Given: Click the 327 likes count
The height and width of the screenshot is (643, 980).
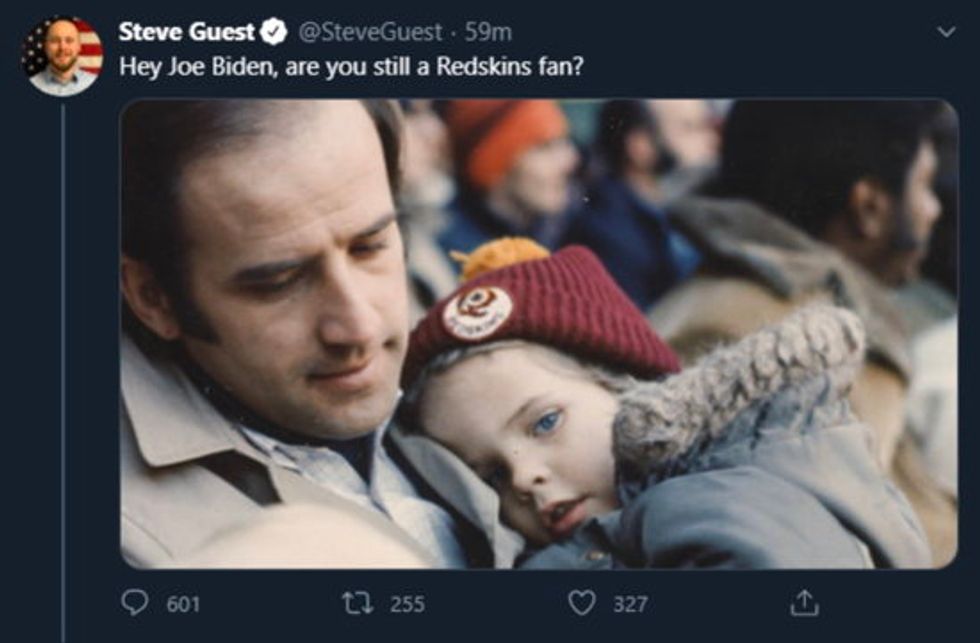Looking at the screenshot, I should [630, 604].
